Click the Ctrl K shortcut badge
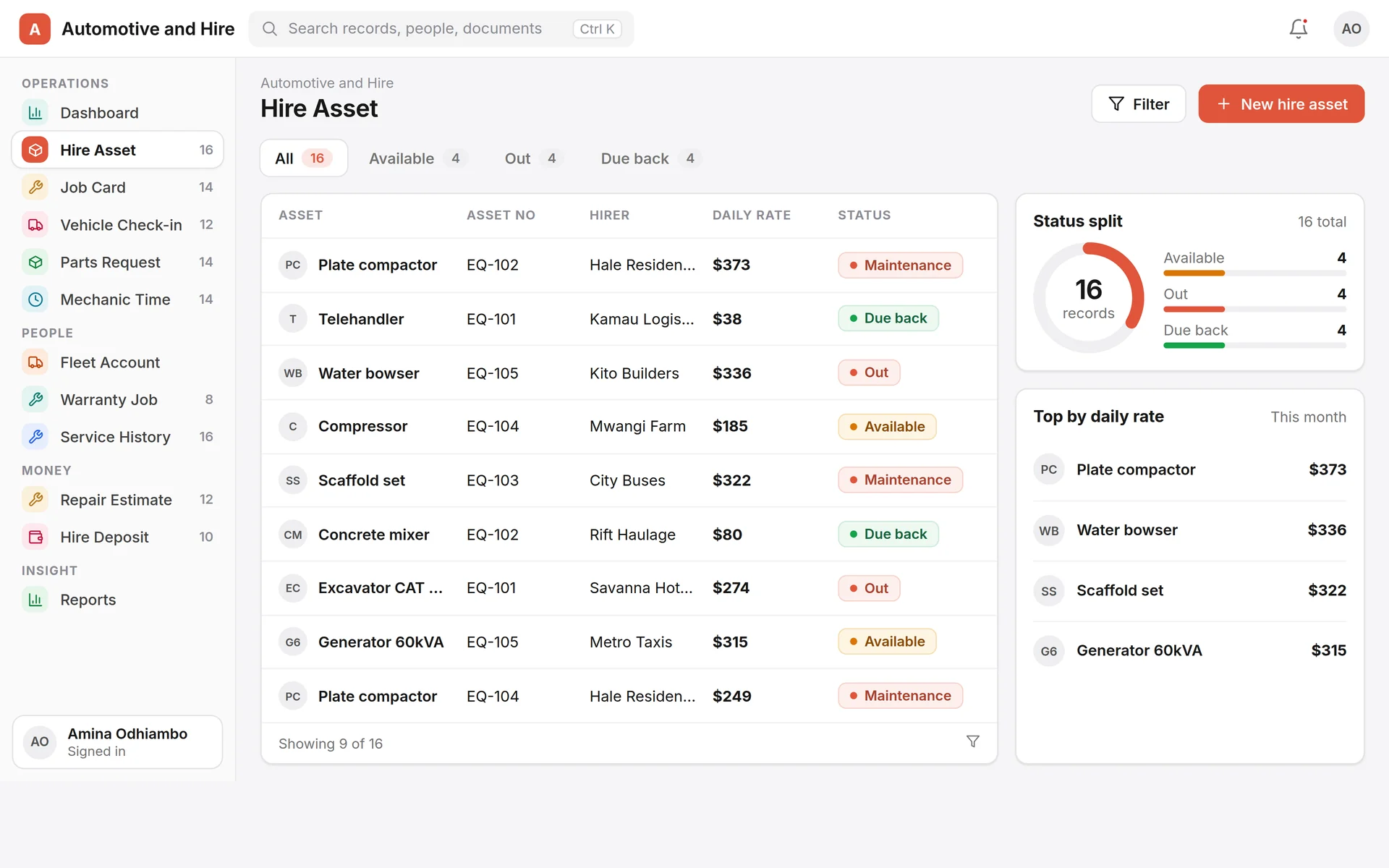The width and height of the screenshot is (1389, 868). [597, 29]
